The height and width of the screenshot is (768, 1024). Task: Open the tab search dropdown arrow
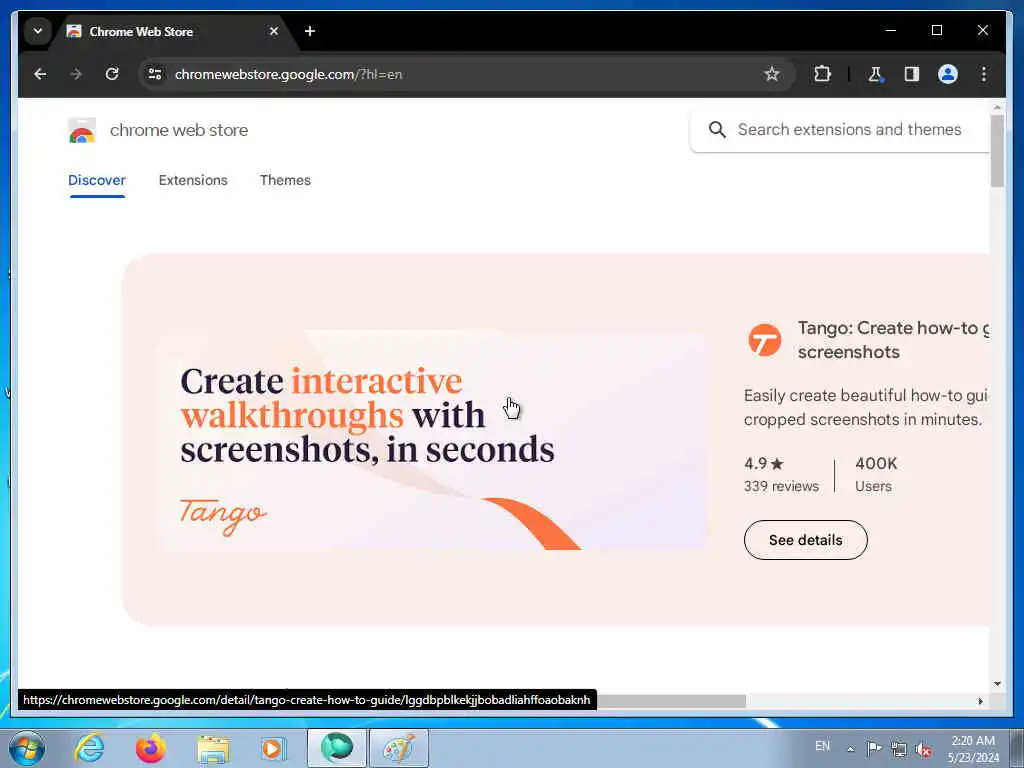[38, 31]
